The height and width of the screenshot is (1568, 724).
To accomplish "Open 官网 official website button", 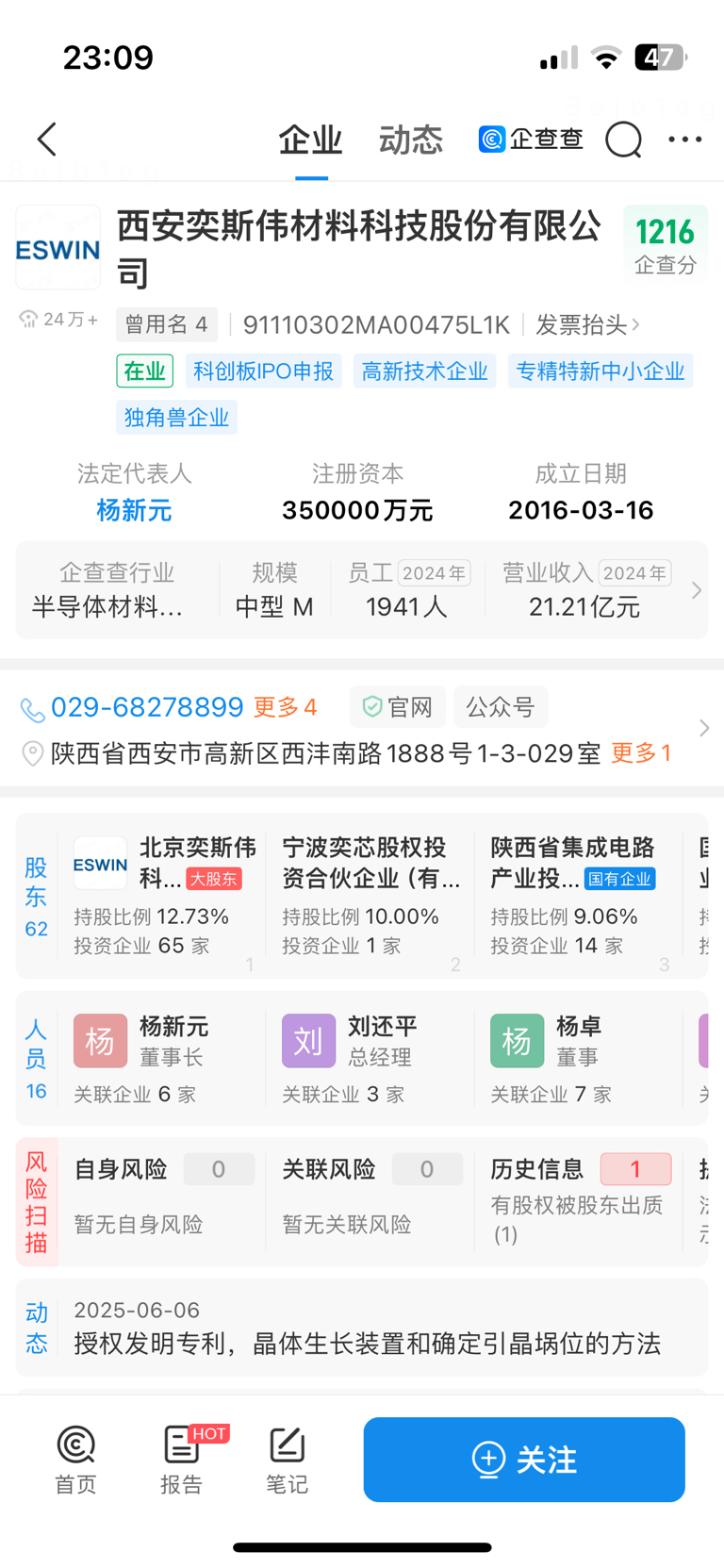I will click(x=396, y=707).
